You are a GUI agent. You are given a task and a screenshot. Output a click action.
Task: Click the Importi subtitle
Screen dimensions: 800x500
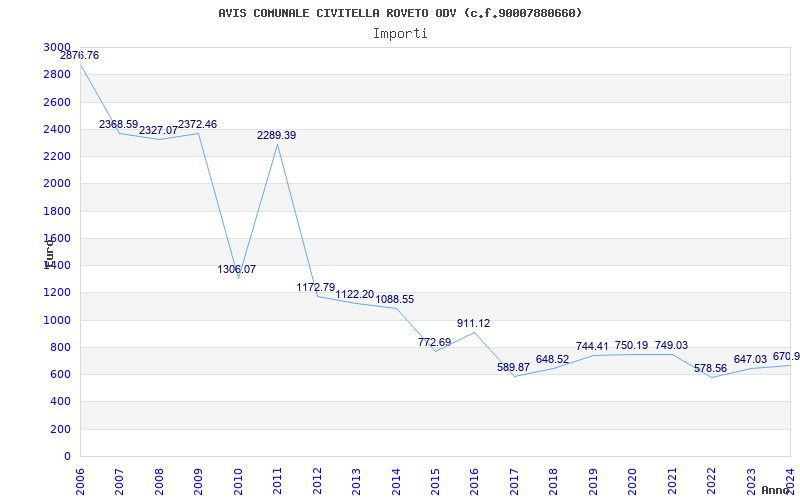point(400,34)
